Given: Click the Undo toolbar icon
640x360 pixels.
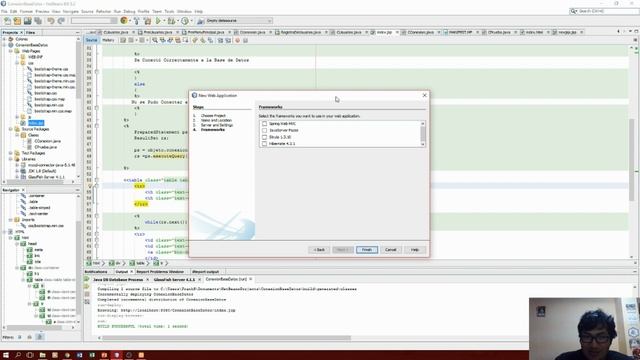Looking at the screenshot, I should coord(51,21).
